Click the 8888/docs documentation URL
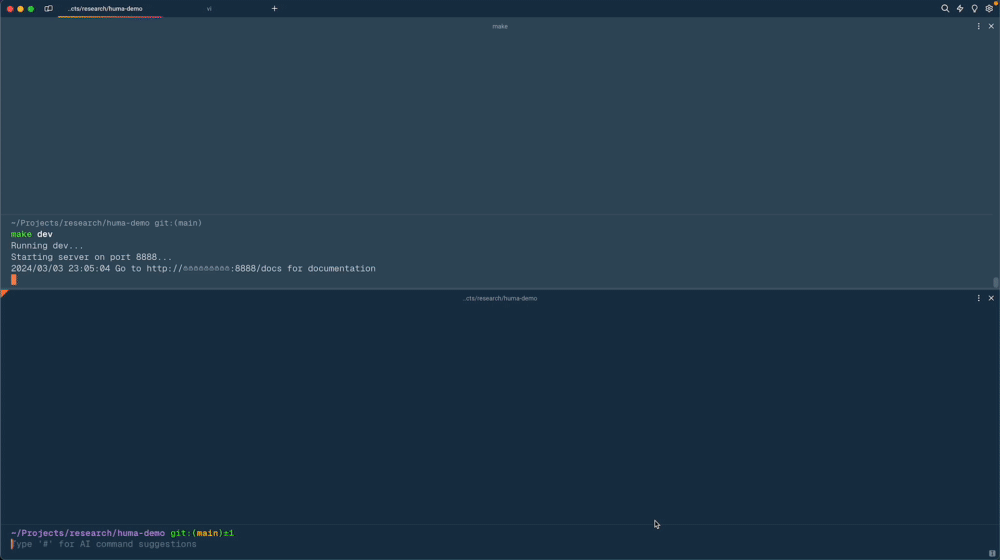This screenshot has width=1000, height=560. [x=214, y=269]
